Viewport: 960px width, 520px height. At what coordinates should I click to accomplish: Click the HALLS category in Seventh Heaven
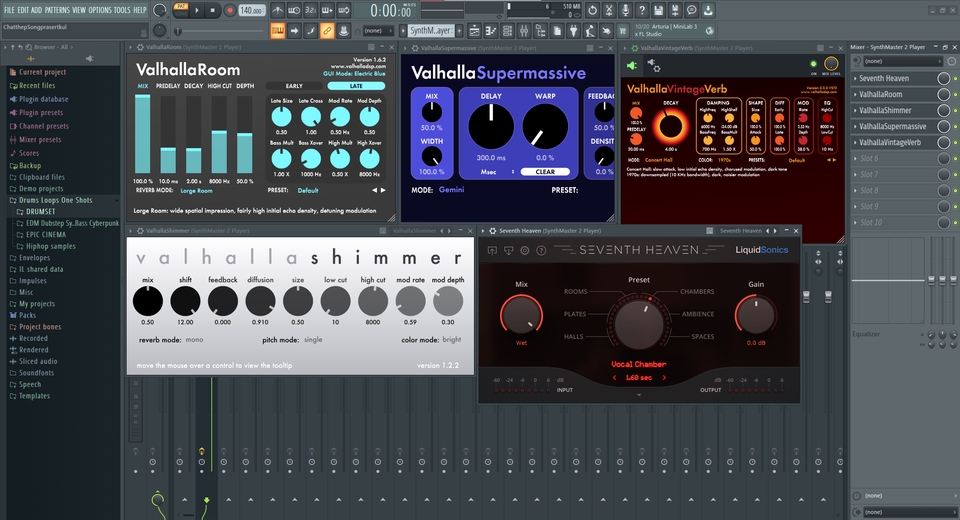pos(574,337)
